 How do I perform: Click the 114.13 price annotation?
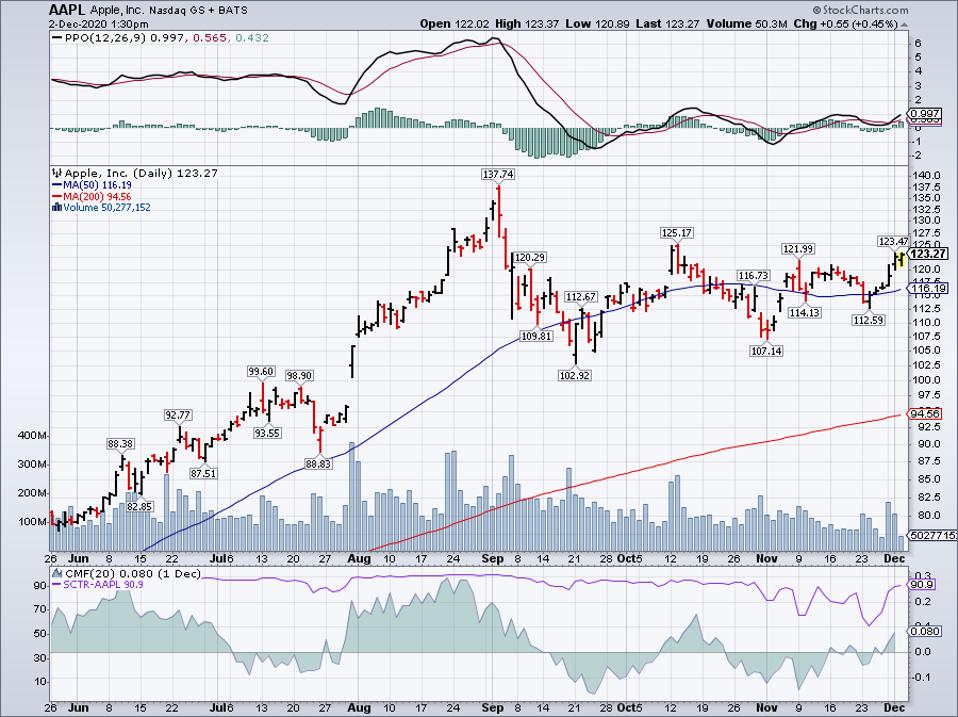coord(805,312)
